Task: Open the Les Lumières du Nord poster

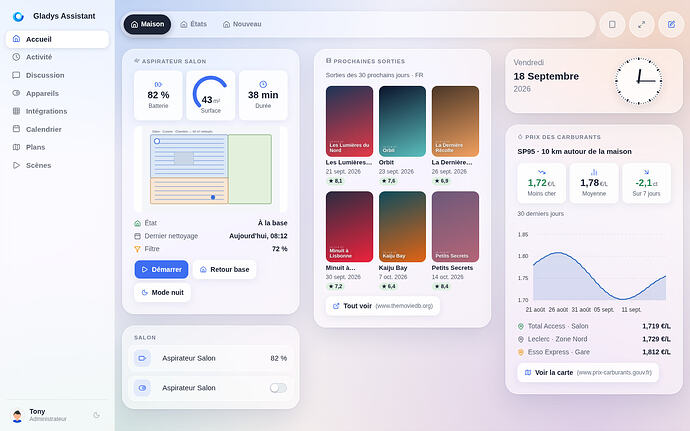Action: tap(349, 121)
